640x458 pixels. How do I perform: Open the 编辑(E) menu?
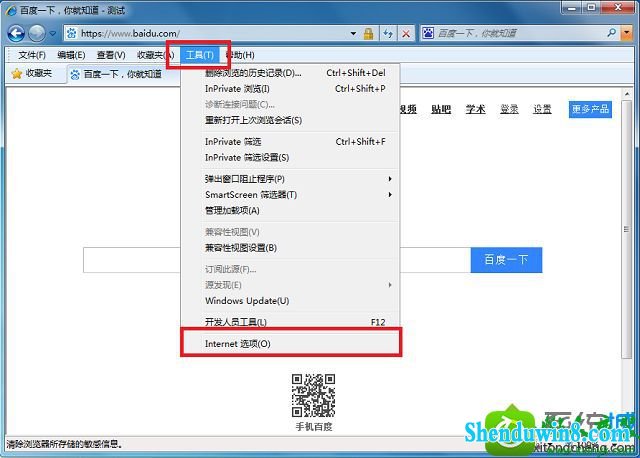(71, 55)
